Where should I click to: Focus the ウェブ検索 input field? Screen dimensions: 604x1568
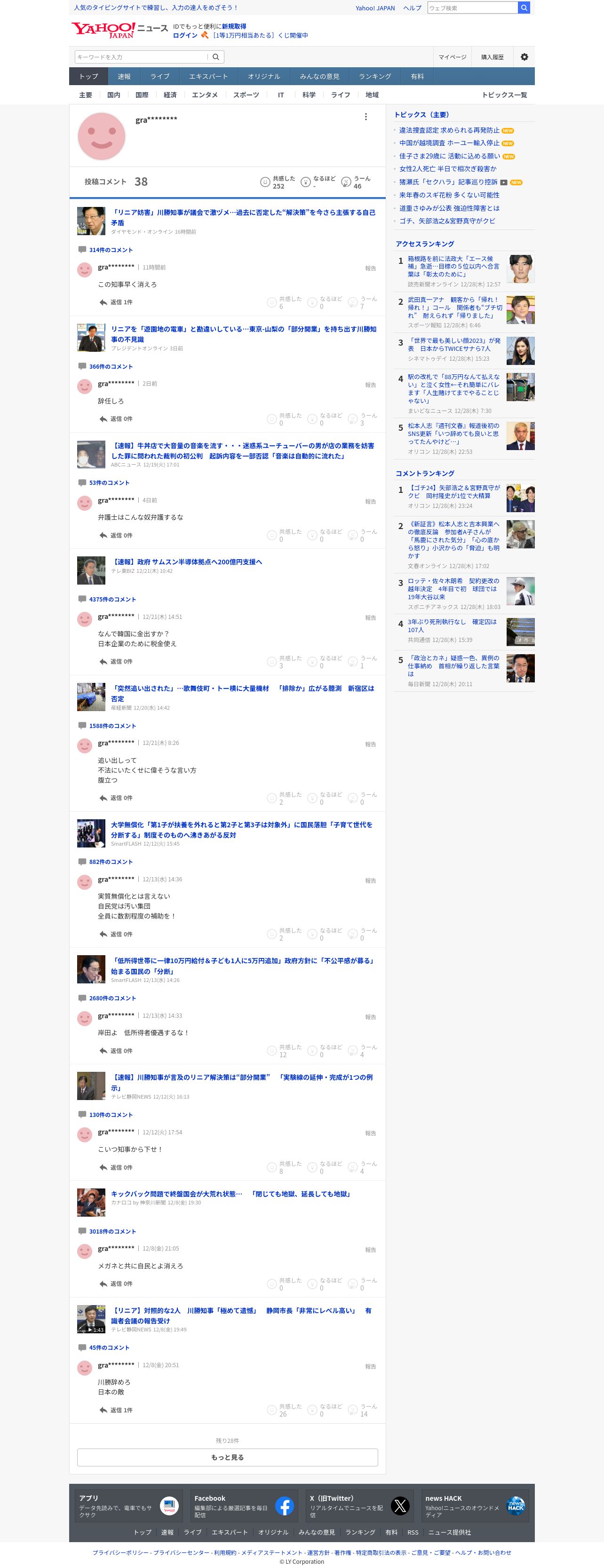click(x=472, y=8)
